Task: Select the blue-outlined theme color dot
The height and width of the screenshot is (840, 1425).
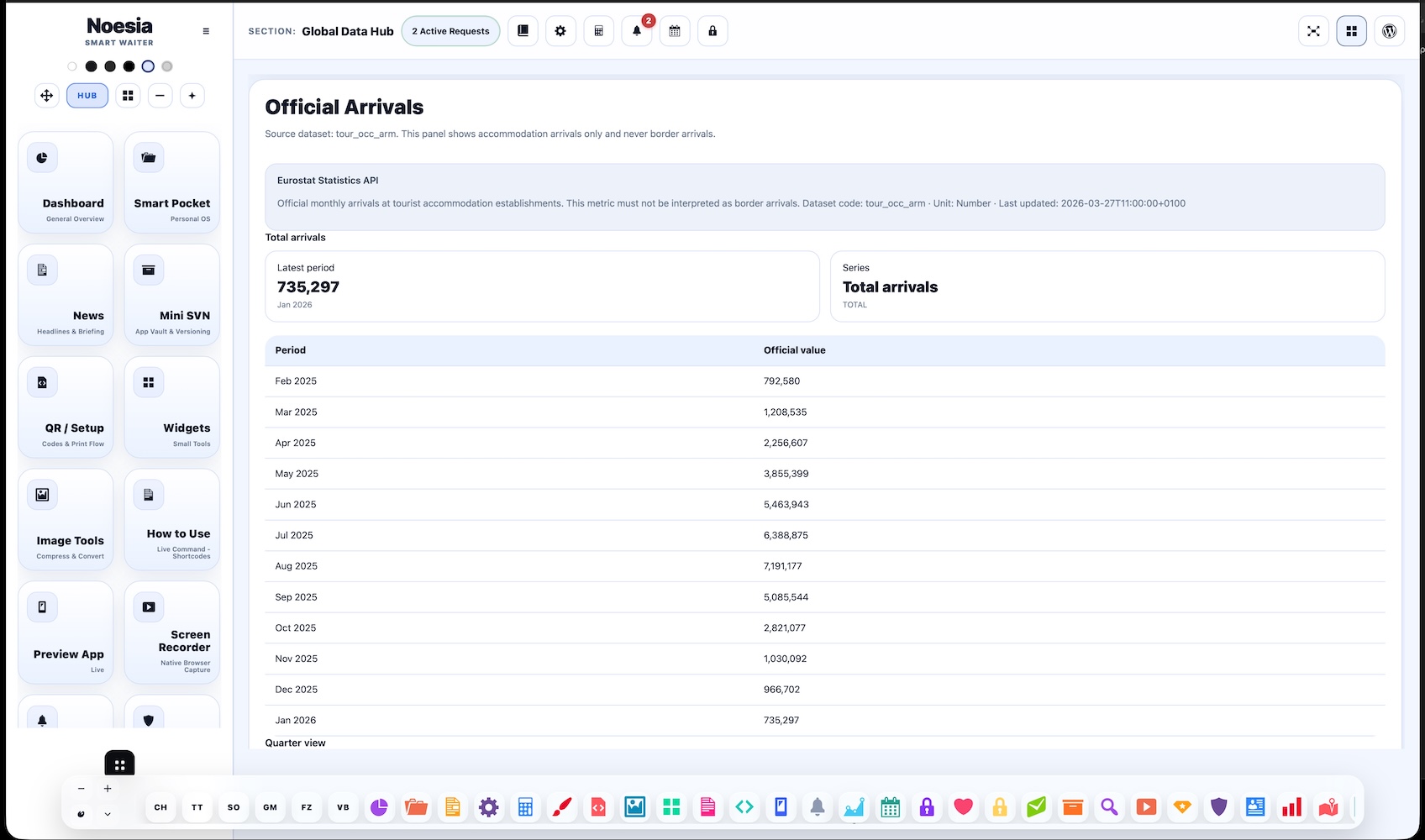Action: 148,66
